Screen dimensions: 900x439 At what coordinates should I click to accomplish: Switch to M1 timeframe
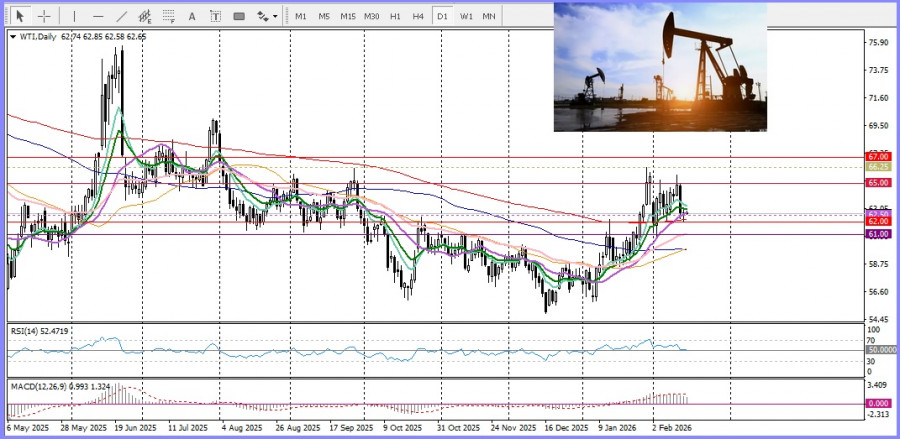click(301, 16)
